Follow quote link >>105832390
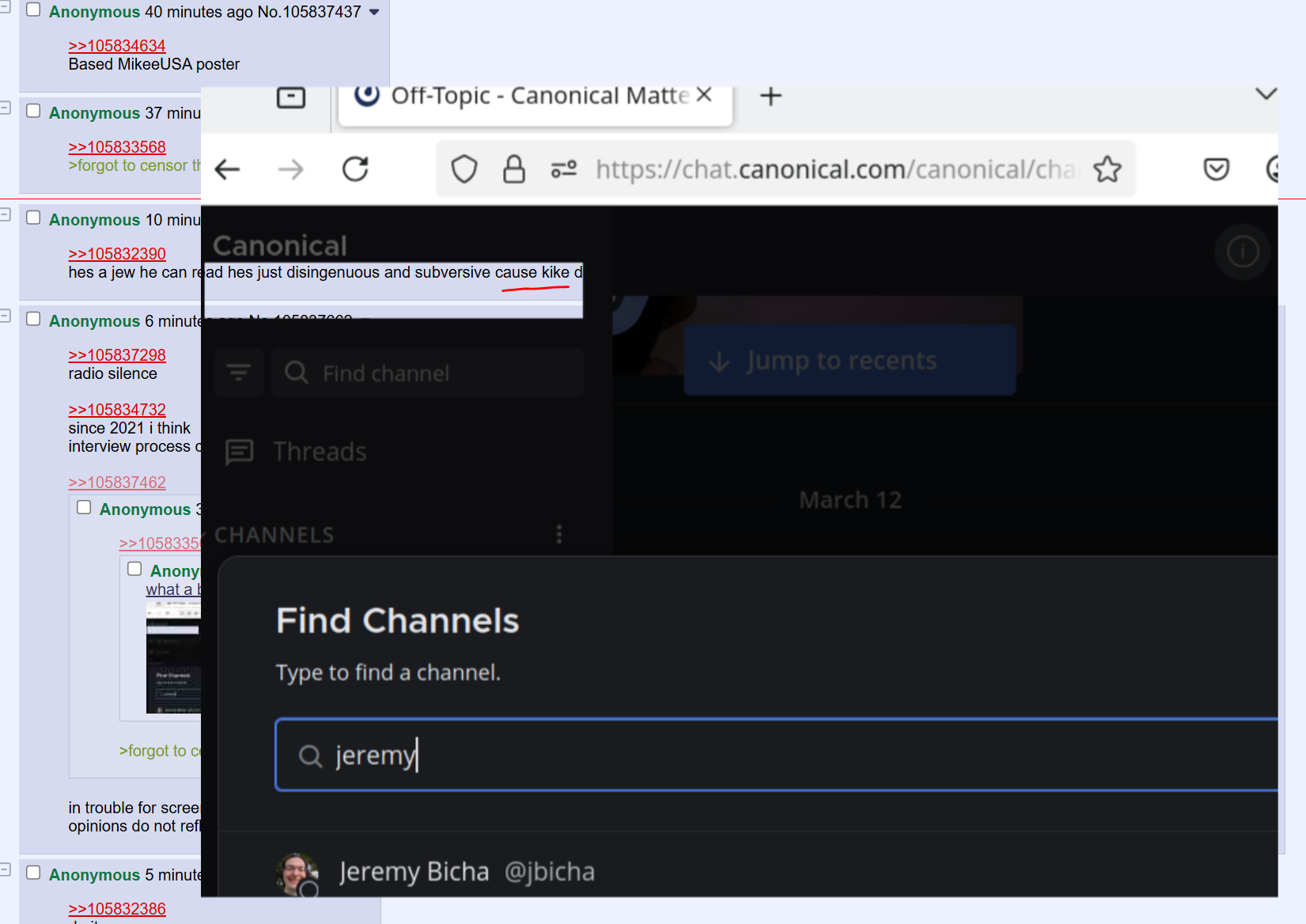The width and height of the screenshot is (1306, 924). 117,254
